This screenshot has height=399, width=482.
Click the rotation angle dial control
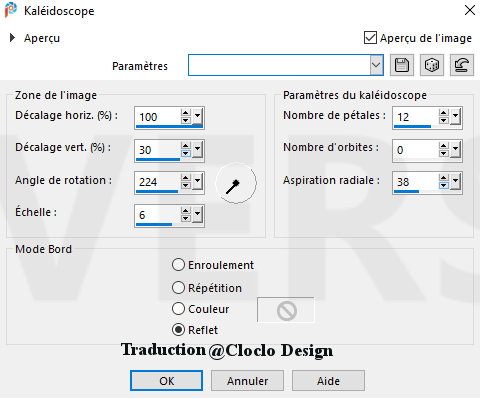[236, 183]
